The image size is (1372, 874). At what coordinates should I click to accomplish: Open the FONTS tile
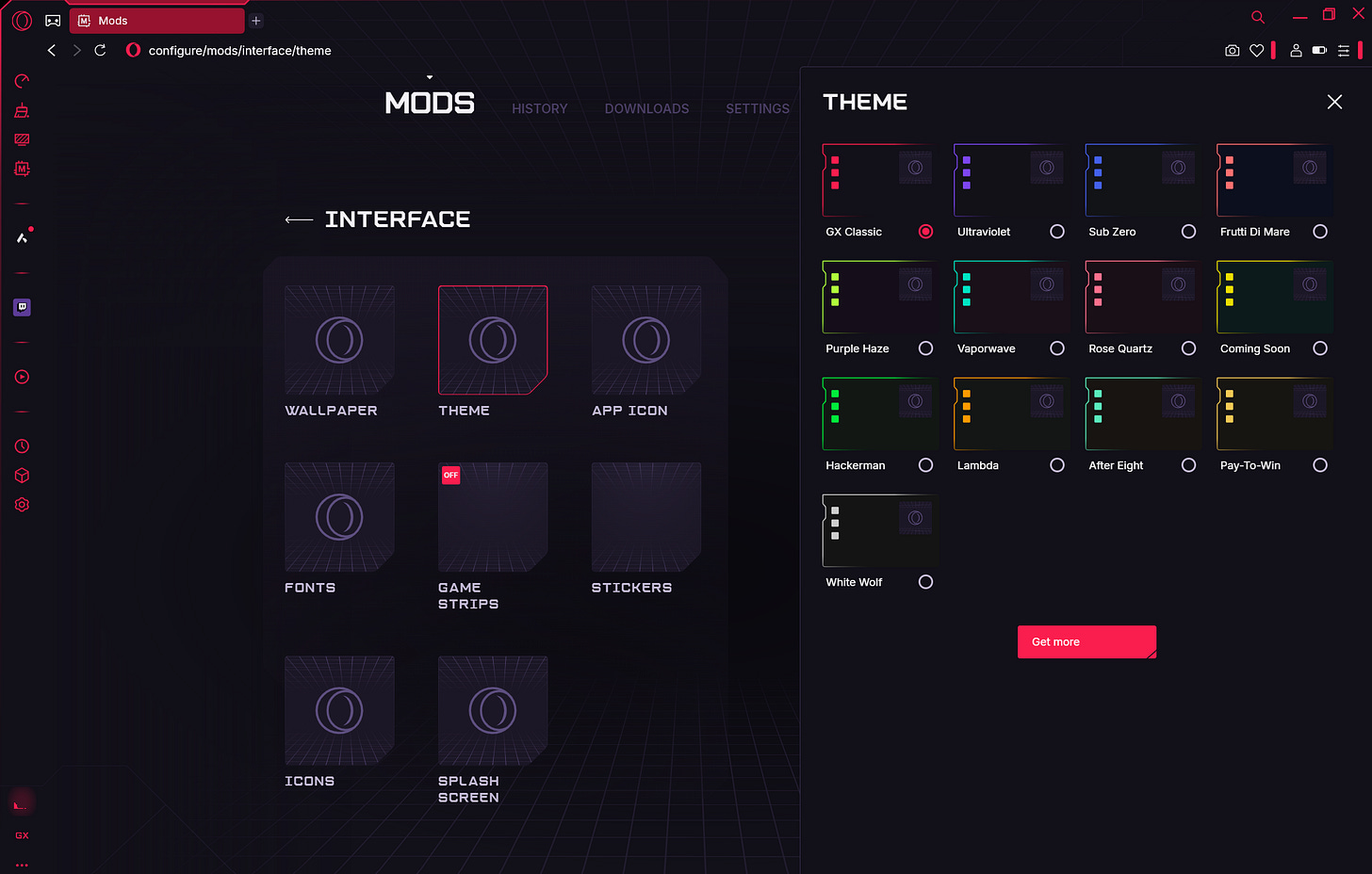[x=339, y=517]
